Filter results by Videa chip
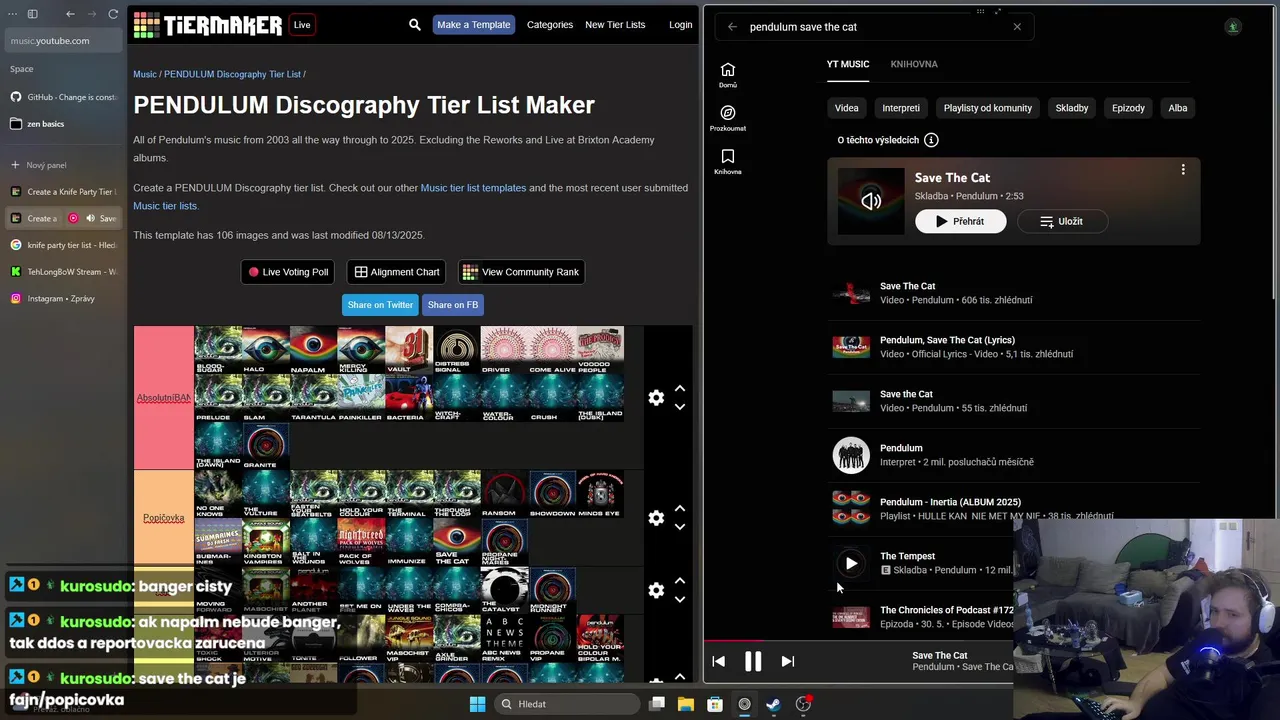Viewport: 1280px width, 720px height. (847, 108)
